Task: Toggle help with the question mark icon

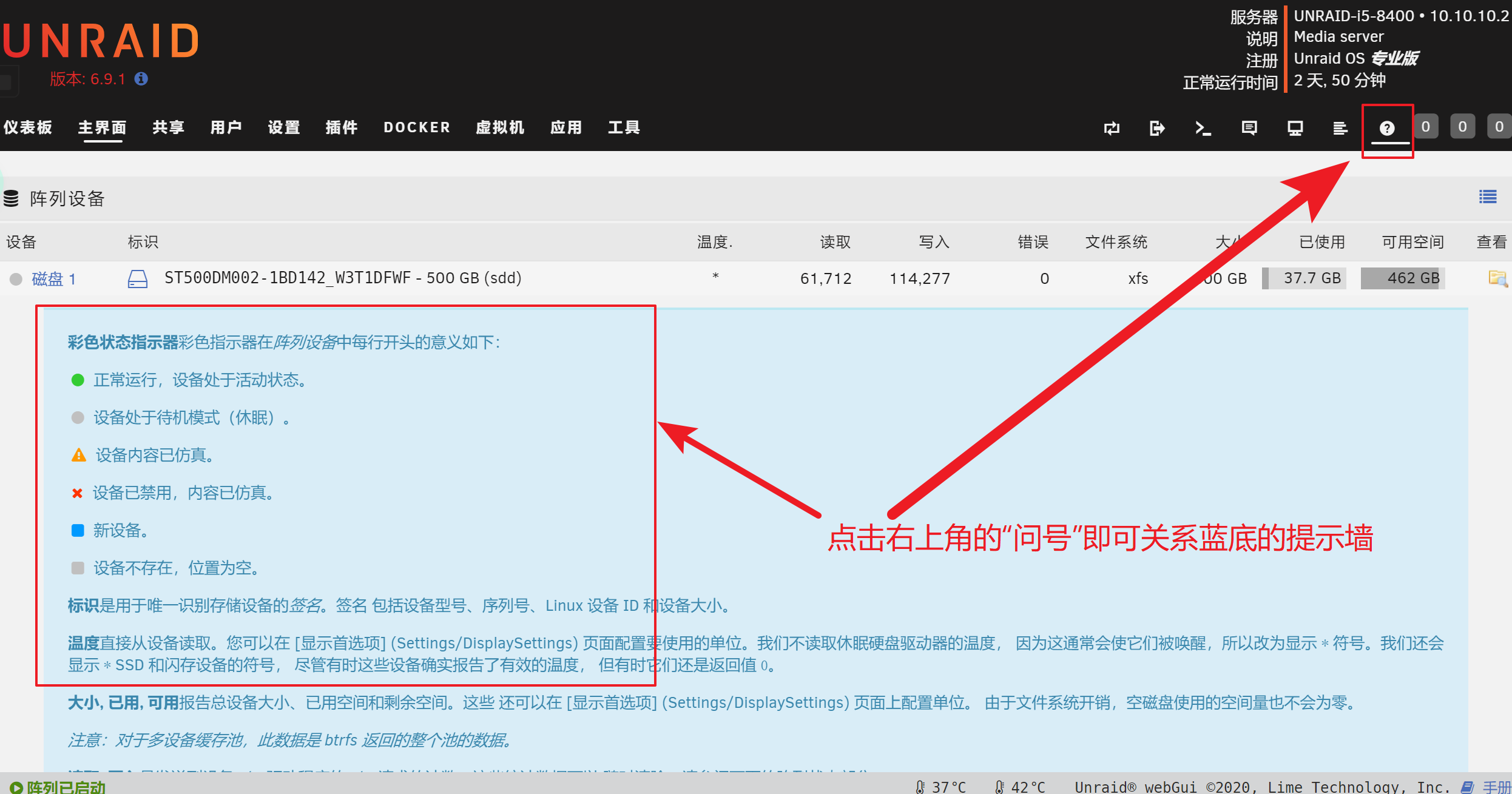Action: 1387,128
